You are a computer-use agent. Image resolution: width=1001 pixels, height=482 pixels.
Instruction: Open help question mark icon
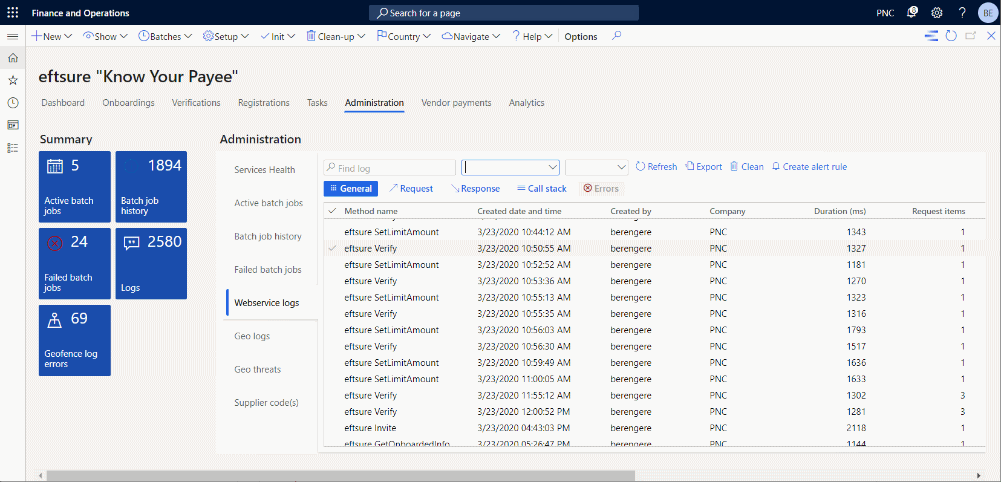tap(962, 12)
